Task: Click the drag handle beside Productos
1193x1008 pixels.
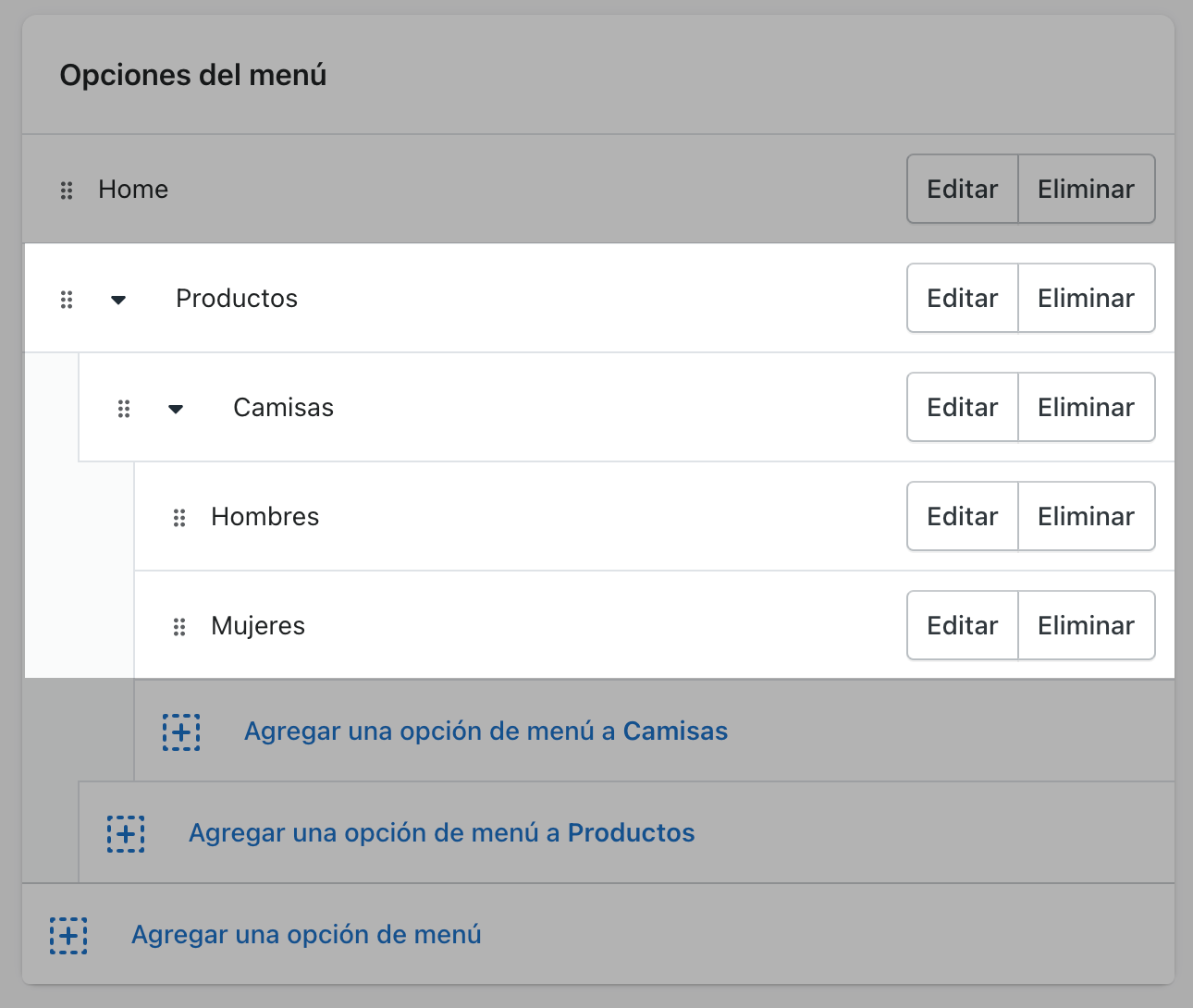Action: pos(67,300)
